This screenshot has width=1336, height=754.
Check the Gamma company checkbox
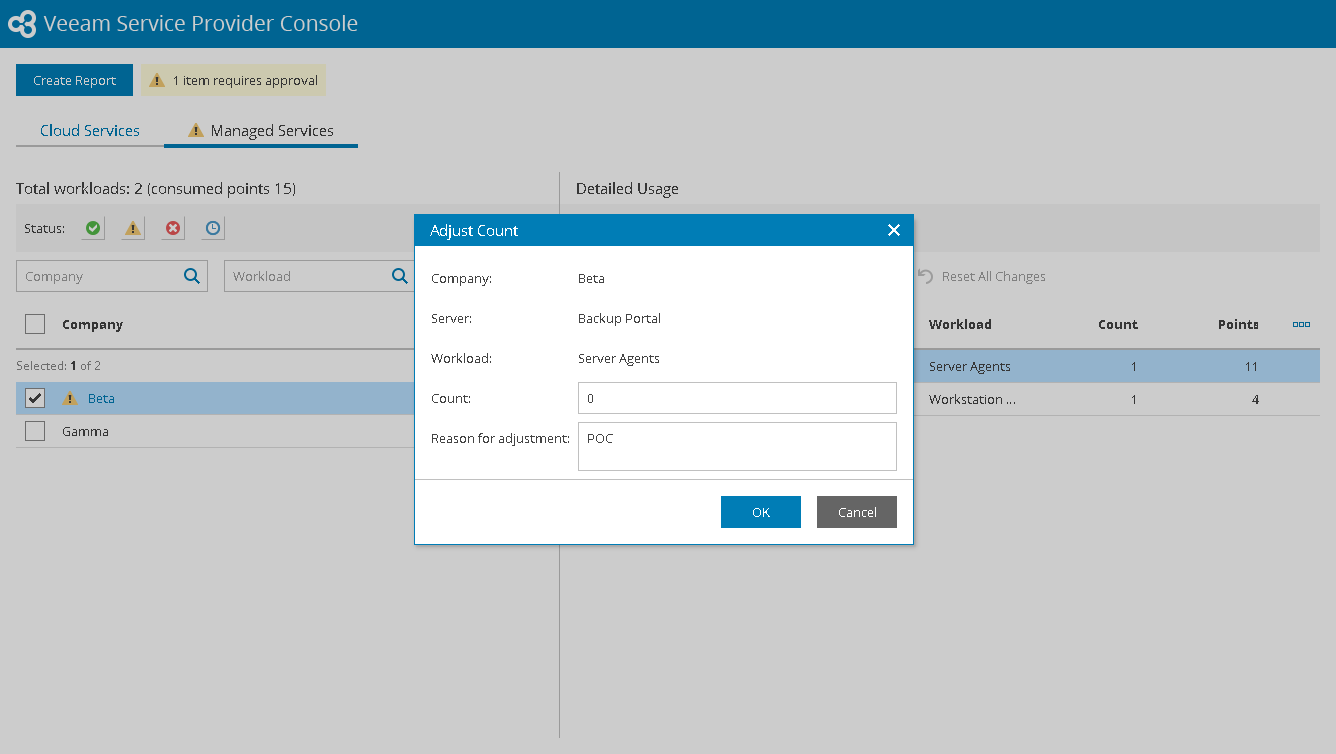coord(35,431)
